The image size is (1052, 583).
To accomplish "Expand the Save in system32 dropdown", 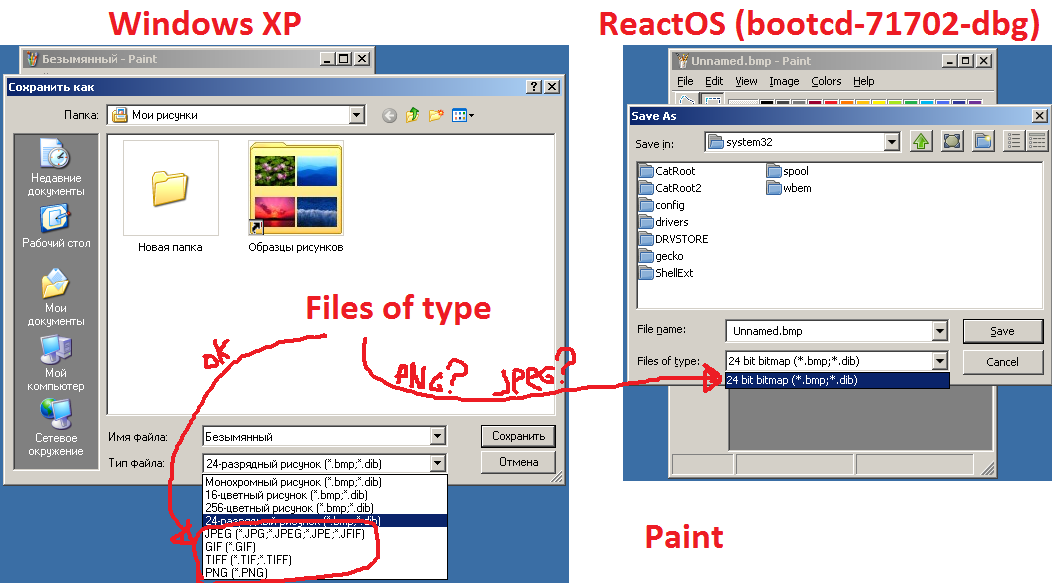I will coord(891,142).
